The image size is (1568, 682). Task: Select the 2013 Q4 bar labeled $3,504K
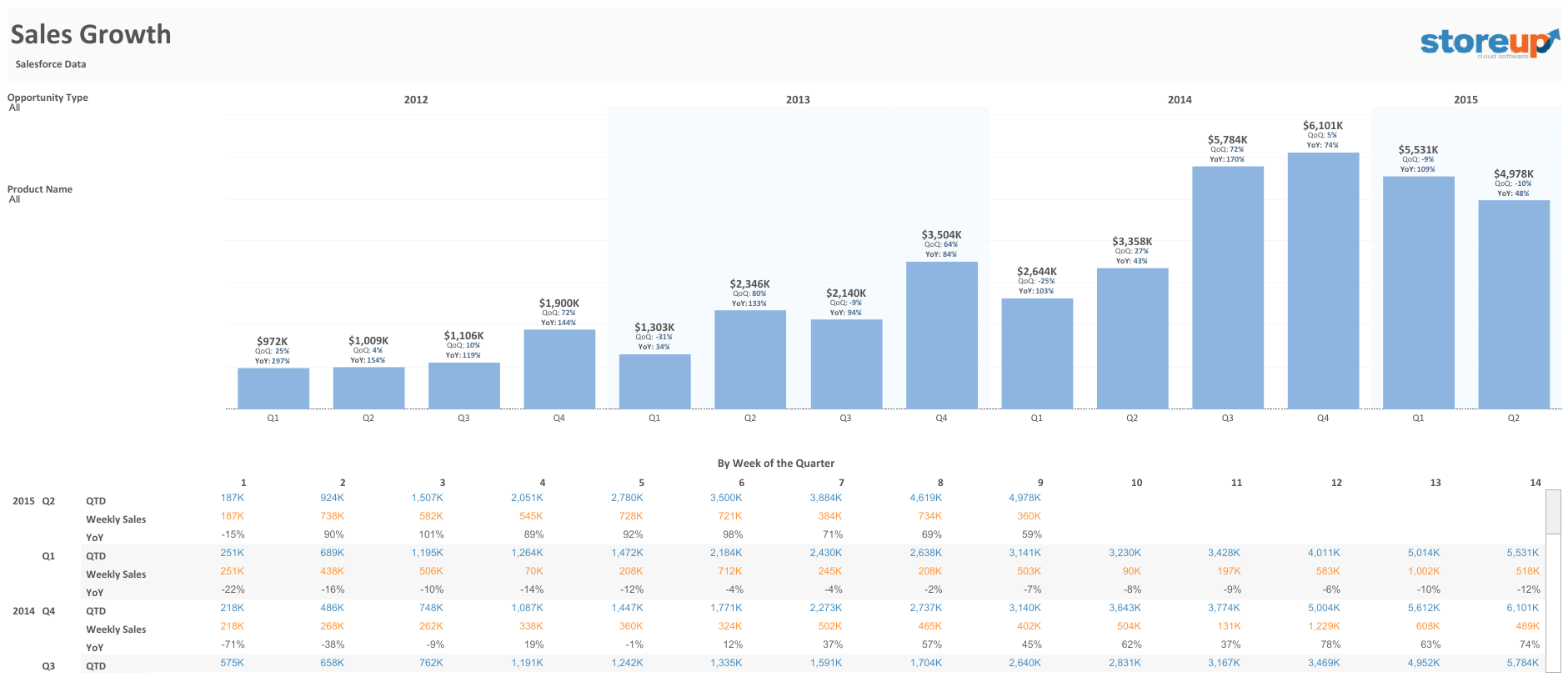[x=942, y=335]
